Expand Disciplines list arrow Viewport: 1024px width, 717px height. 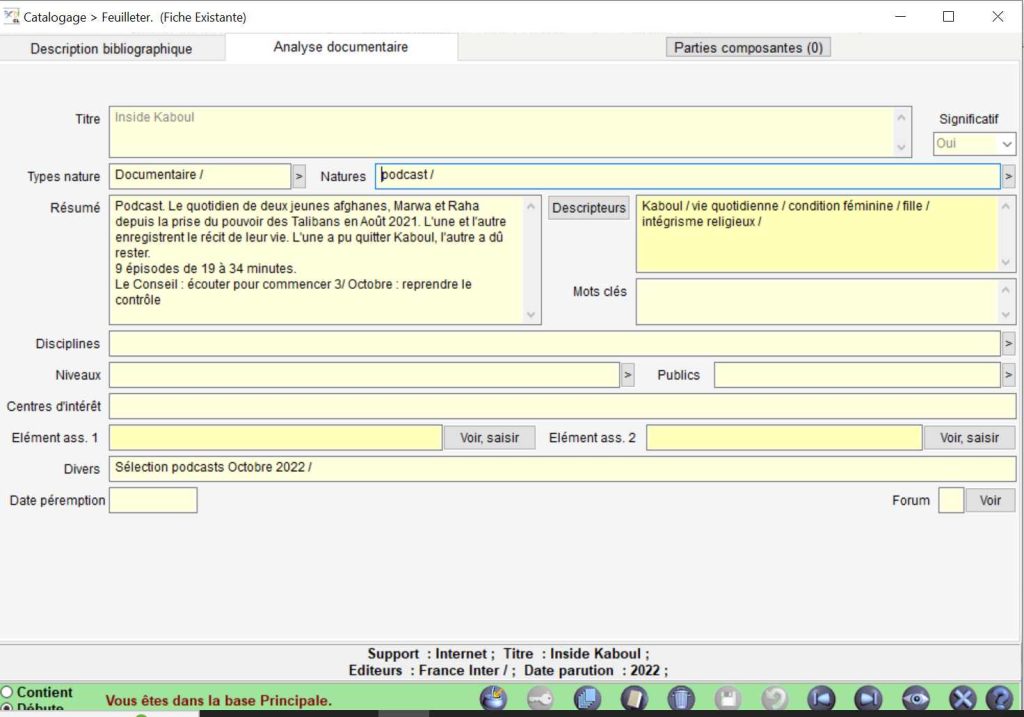coord(1008,343)
